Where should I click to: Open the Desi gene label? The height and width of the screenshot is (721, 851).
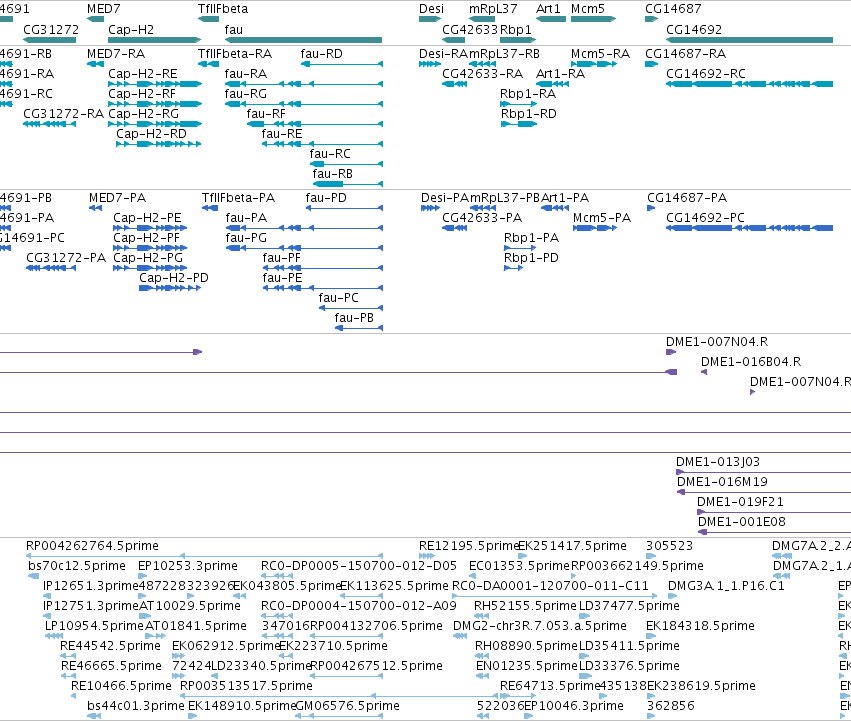pos(431,9)
